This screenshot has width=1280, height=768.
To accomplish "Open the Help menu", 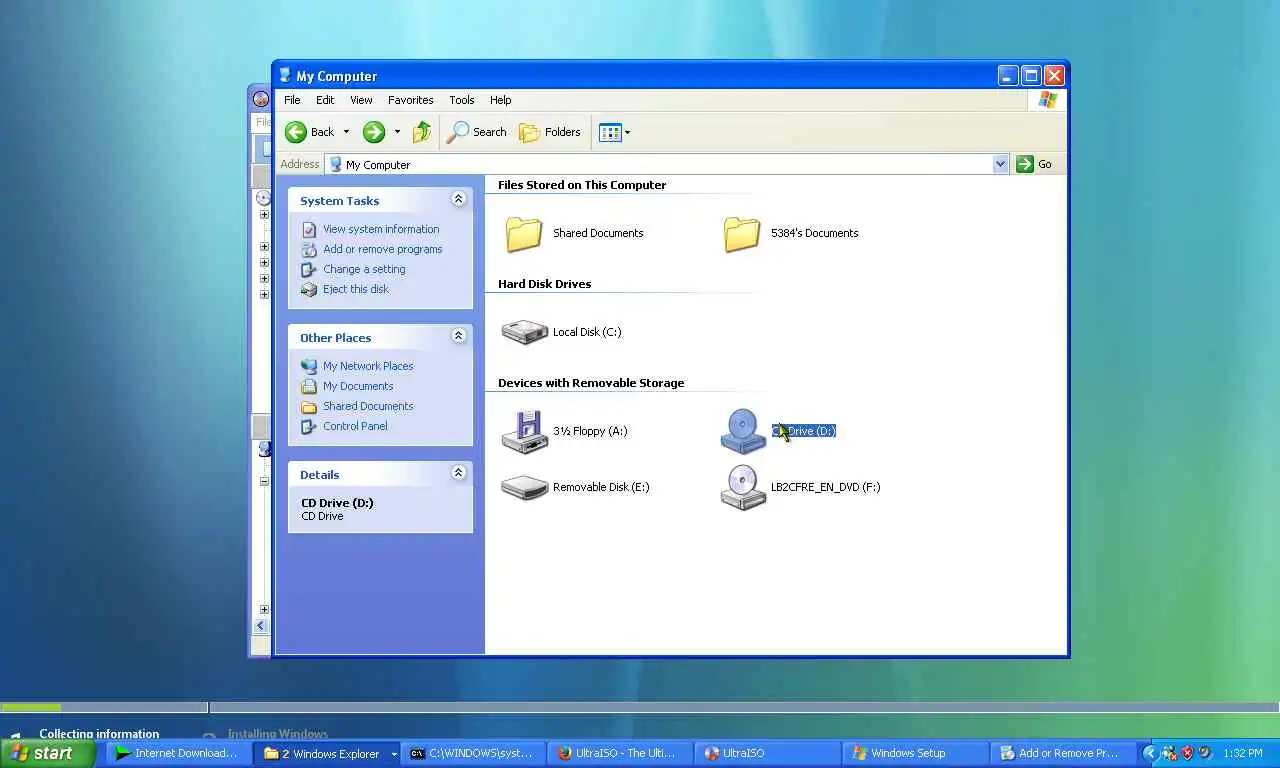I will tap(501, 100).
